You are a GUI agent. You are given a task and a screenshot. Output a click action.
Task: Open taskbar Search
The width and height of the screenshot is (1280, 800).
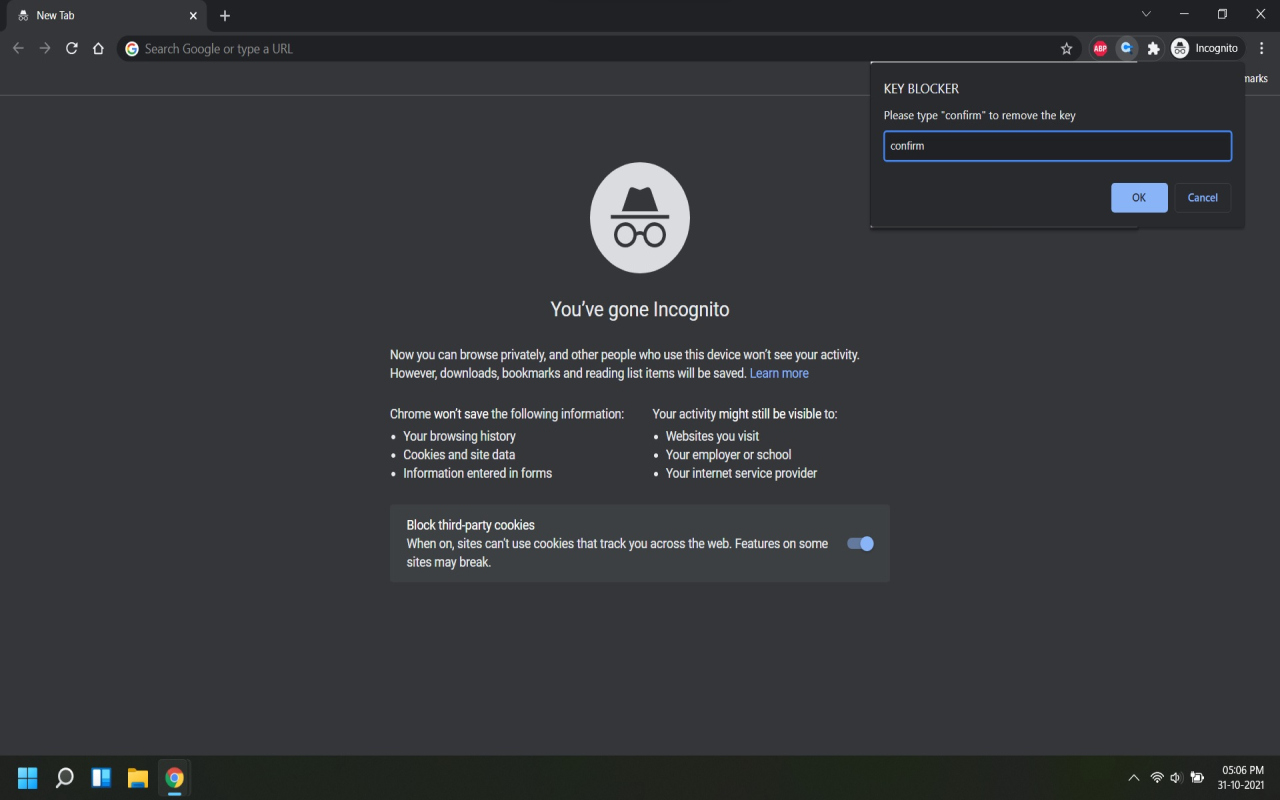[x=64, y=778]
